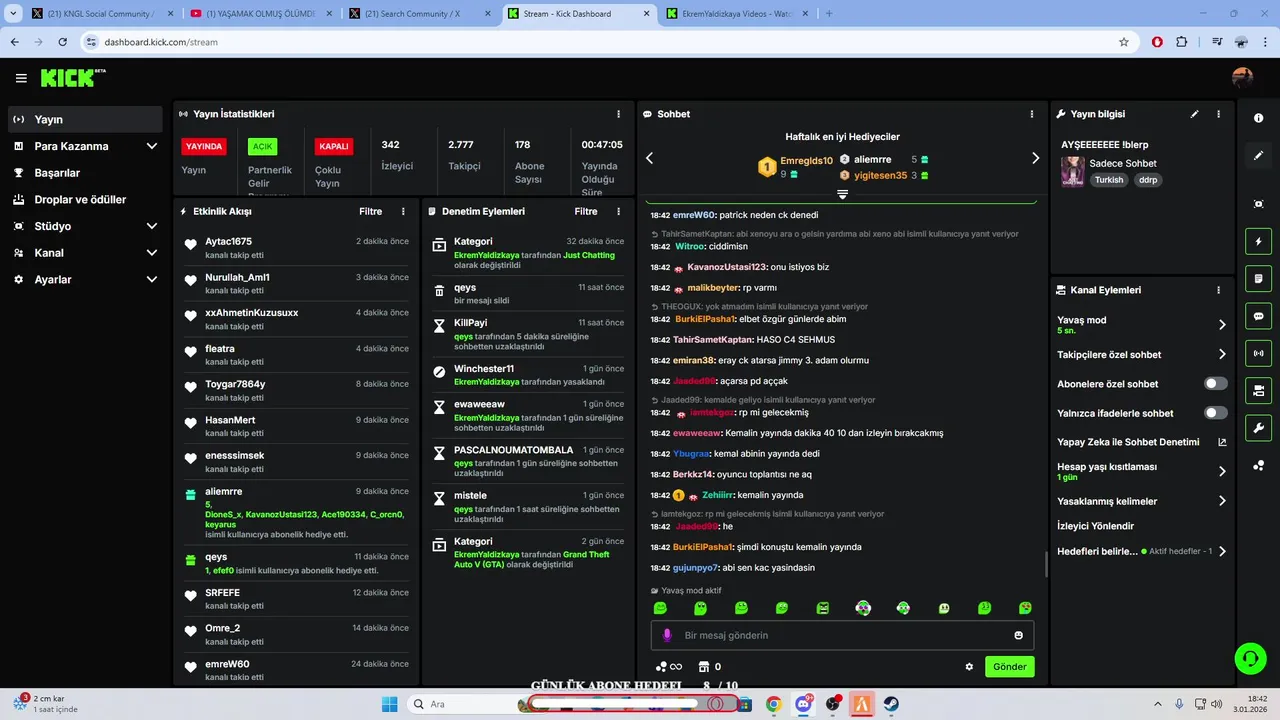Toggle the wrench stream info widget icon
This screenshot has height=720, width=1280.
pyautogui.click(x=1258, y=428)
